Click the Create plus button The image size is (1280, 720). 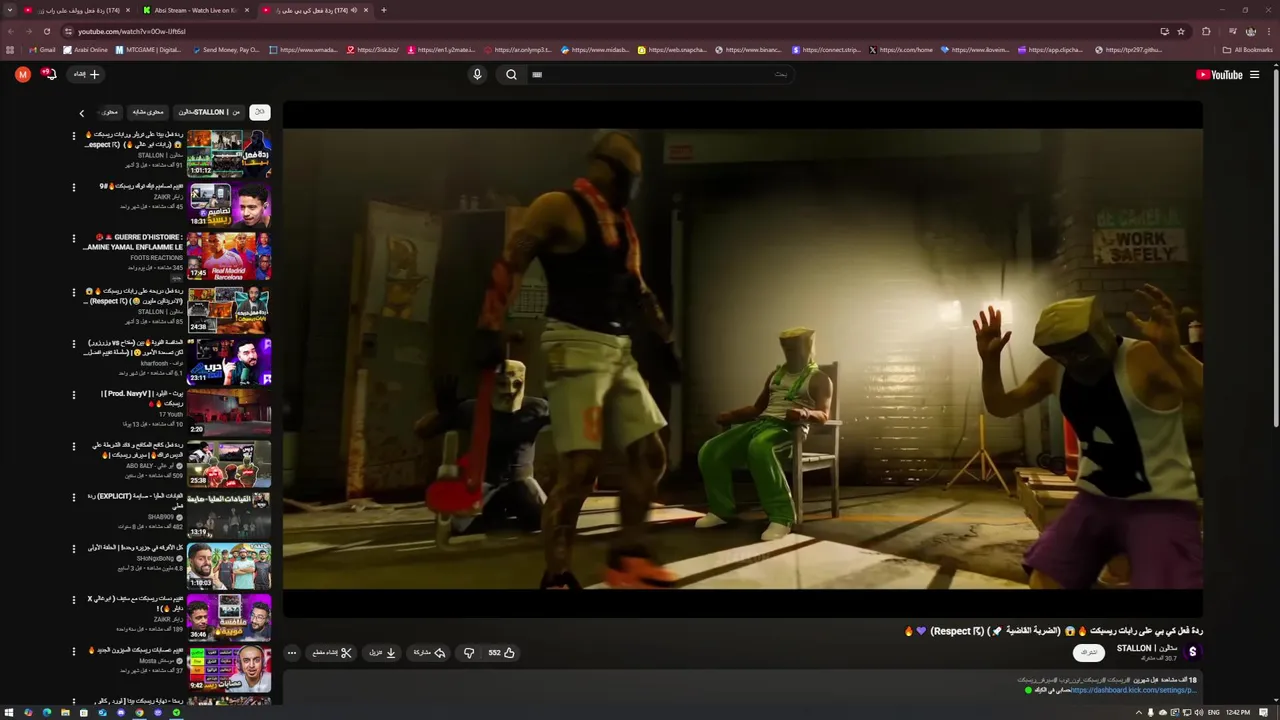pos(87,74)
